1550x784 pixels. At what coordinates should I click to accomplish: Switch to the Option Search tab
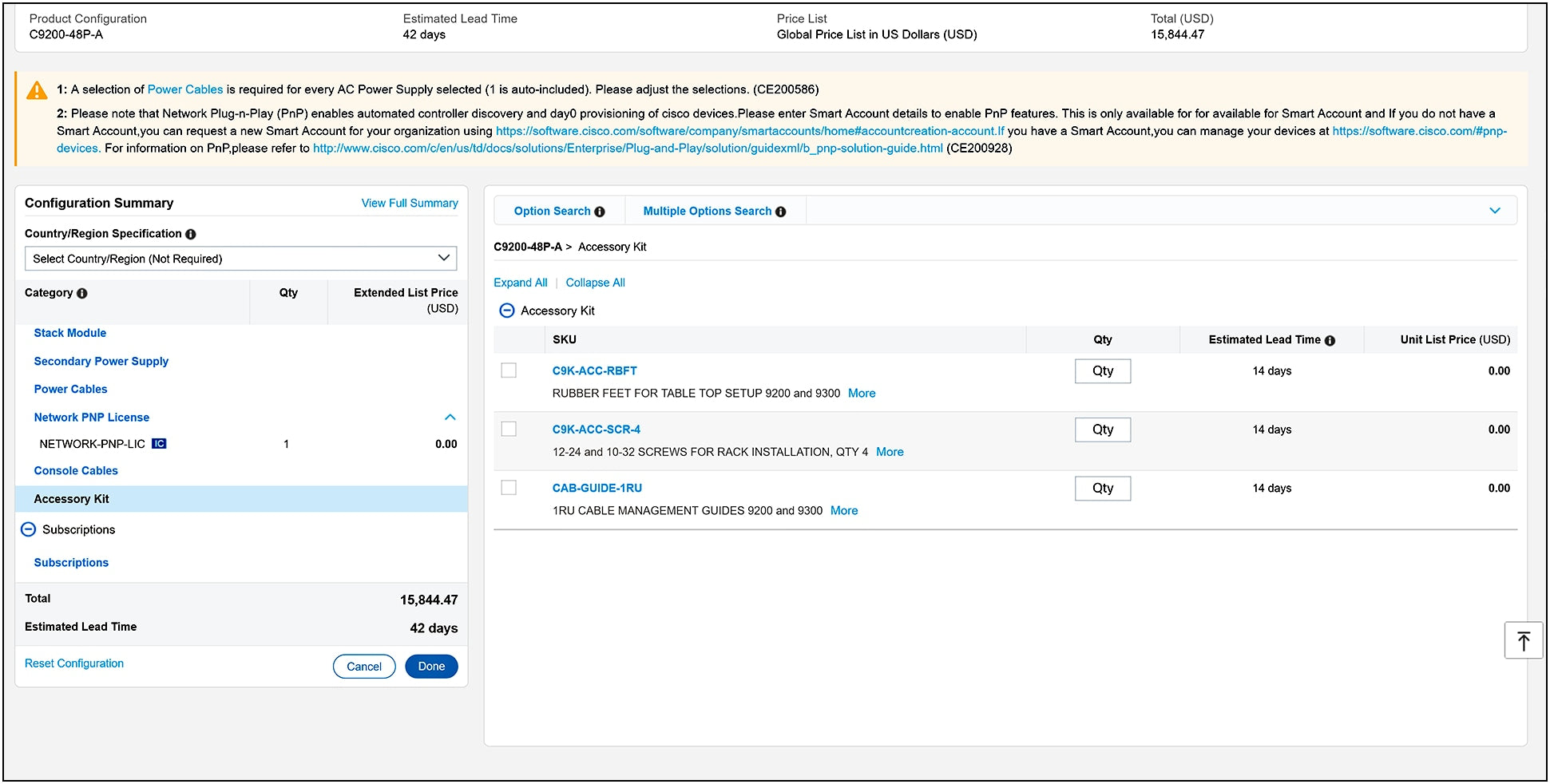552,211
